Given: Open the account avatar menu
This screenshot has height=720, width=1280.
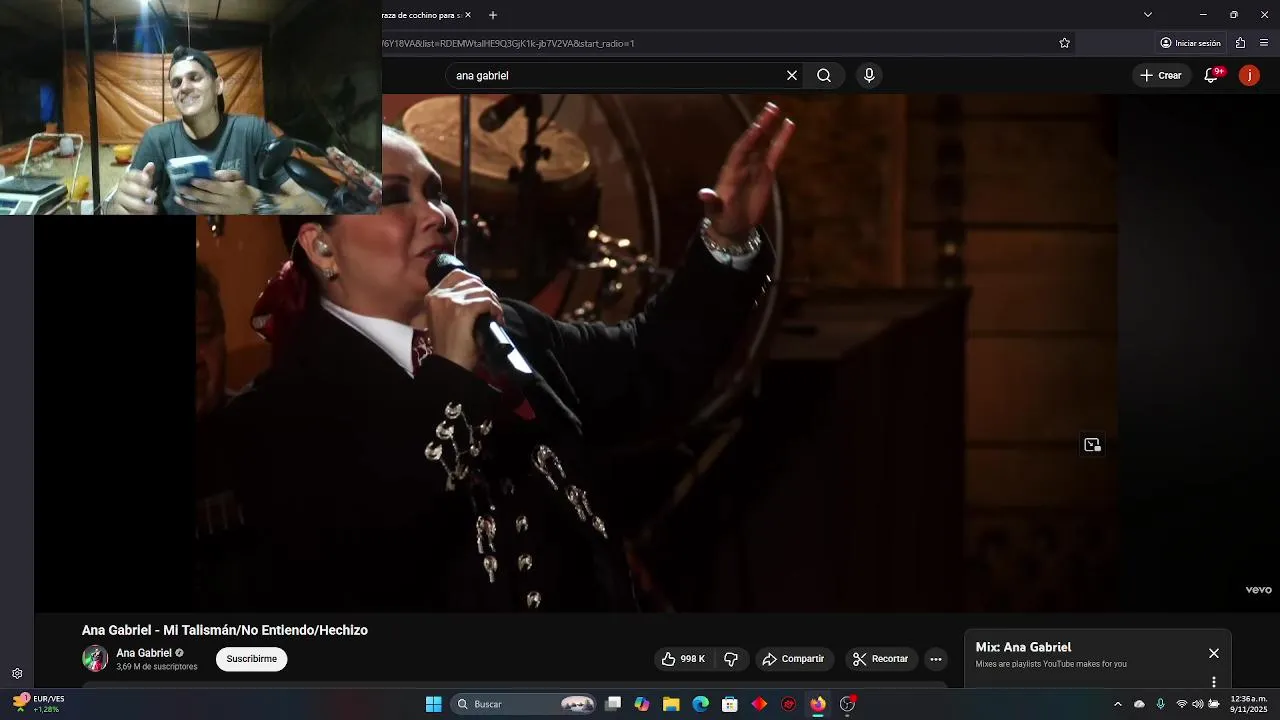Looking at the screenshot, I should pos(1249,75).
